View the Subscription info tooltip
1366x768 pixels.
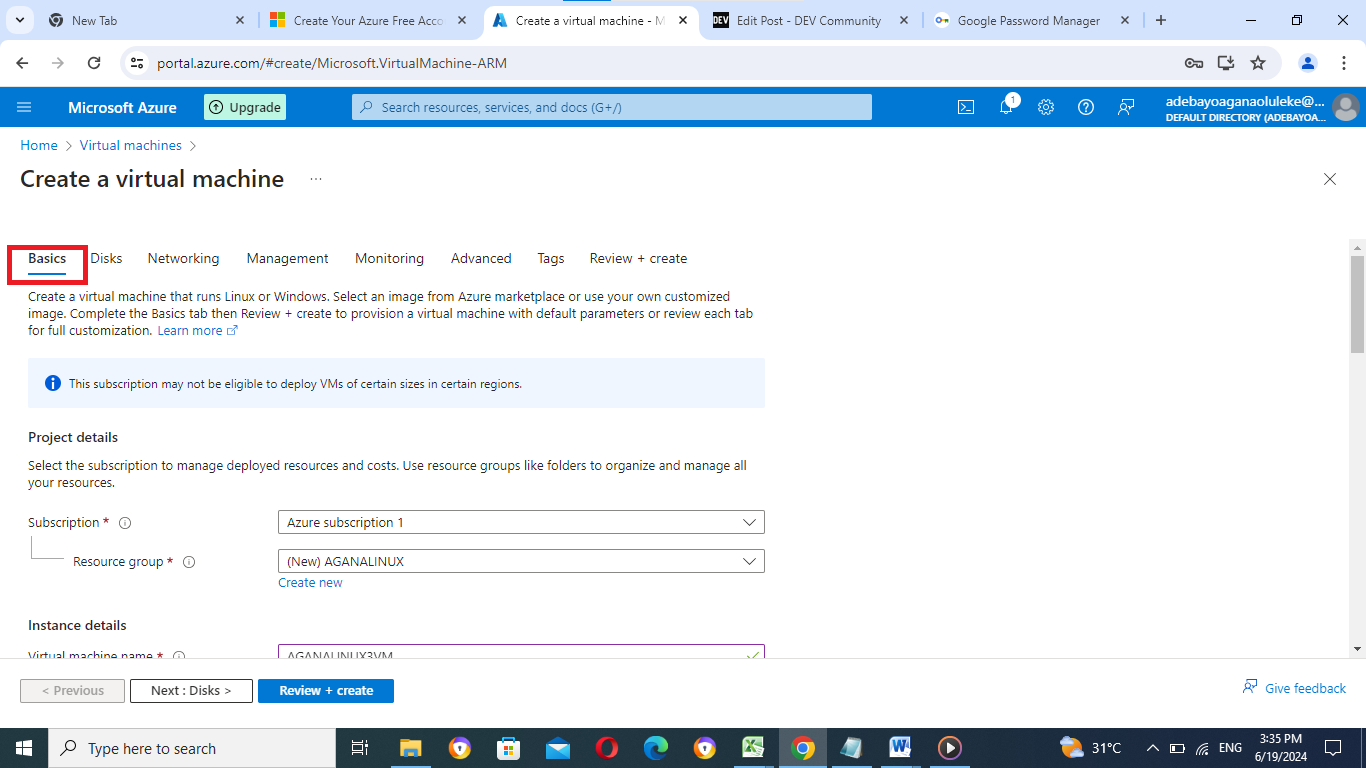coord(124,522)
